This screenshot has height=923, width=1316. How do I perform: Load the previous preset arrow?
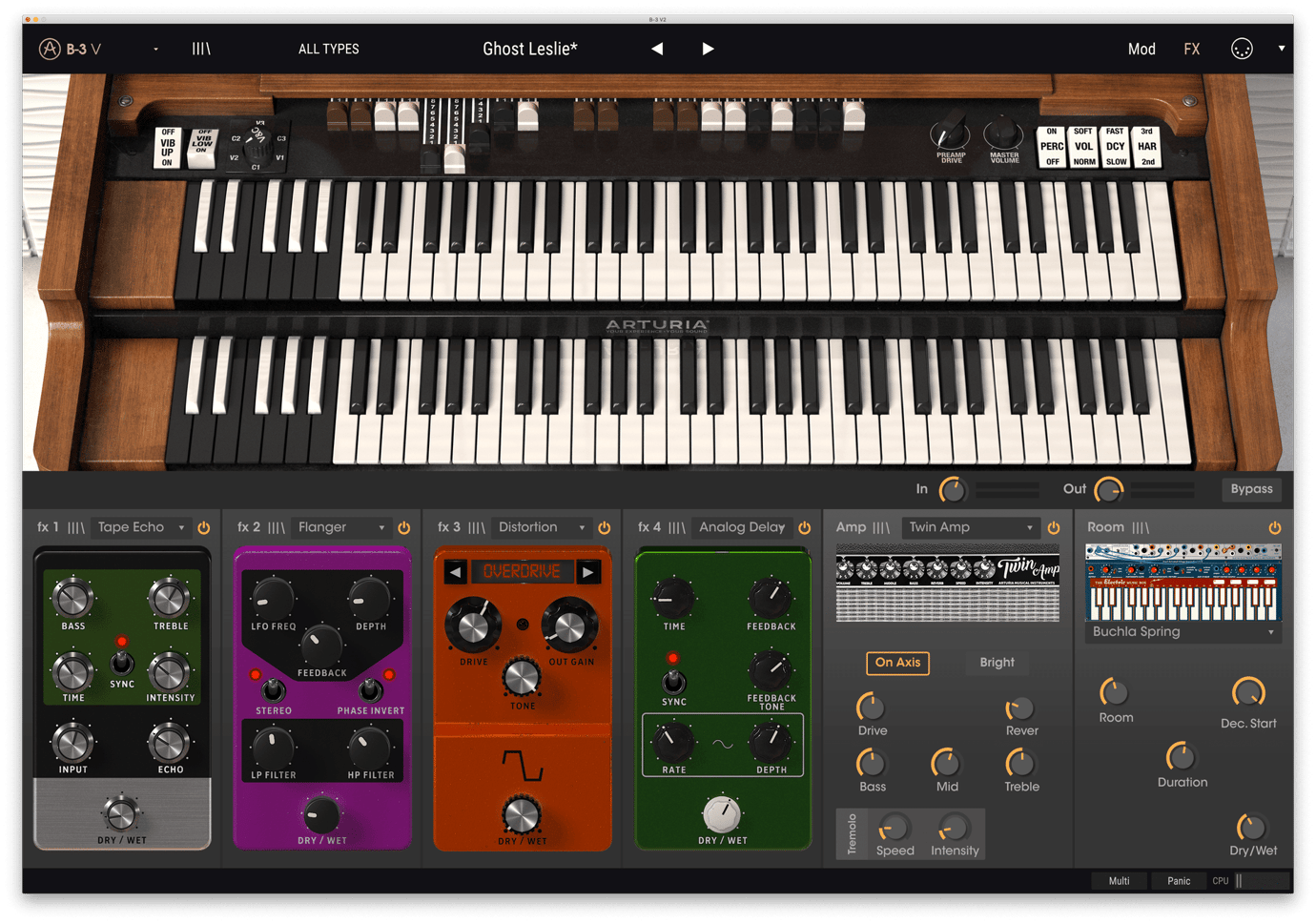(657, 49)
